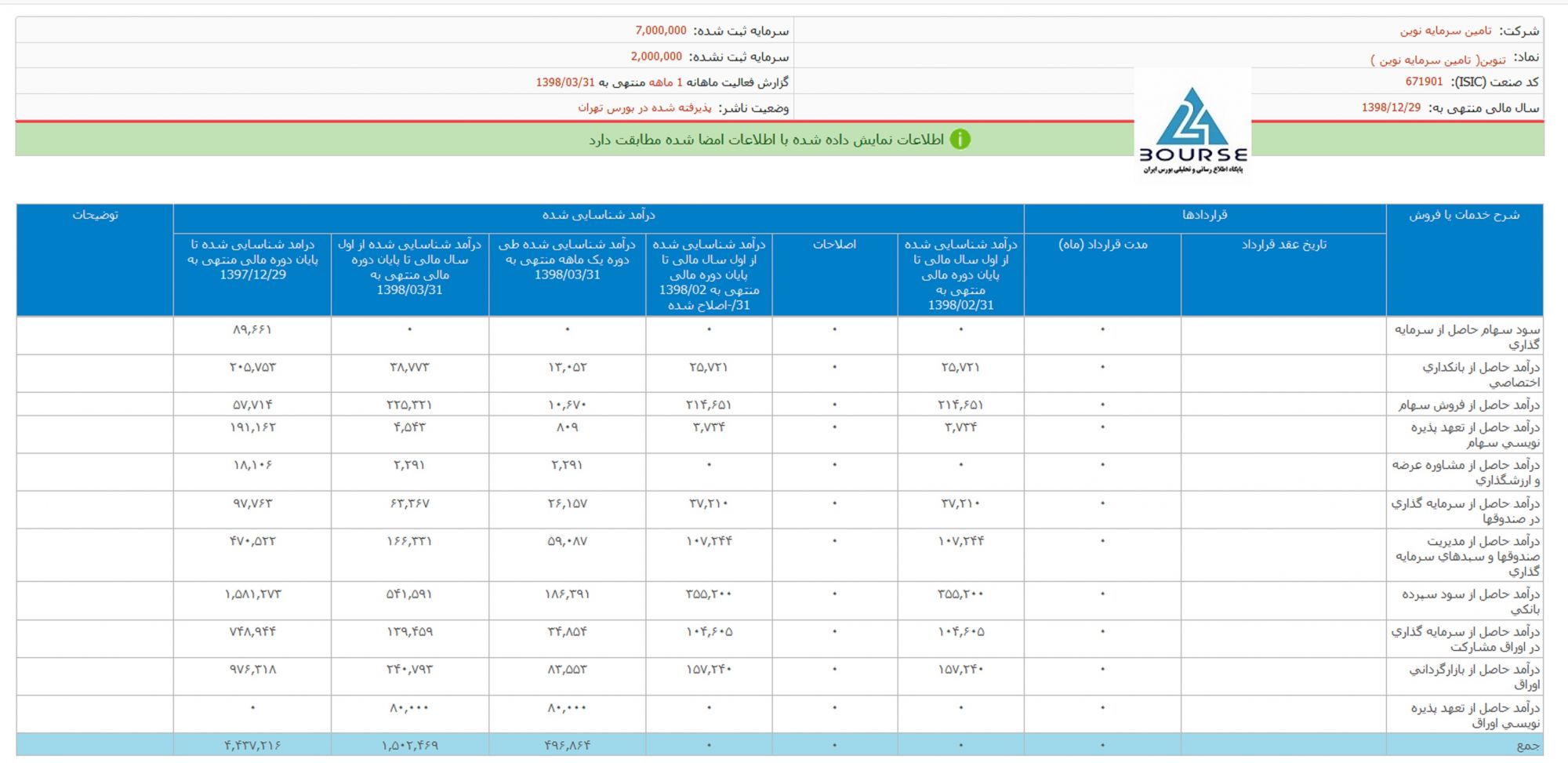Click the جمع total row label
This screenshot has height=763, width=1568.
coord(1527,746)
